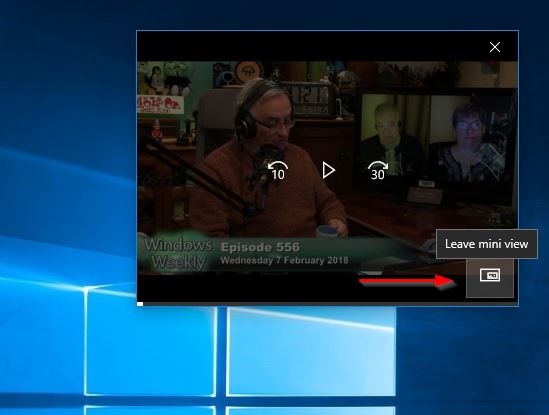The height and width of the screenshot is (415, 549).
Task: Click the seek bar position marker
Action: [x=140, y=304]
